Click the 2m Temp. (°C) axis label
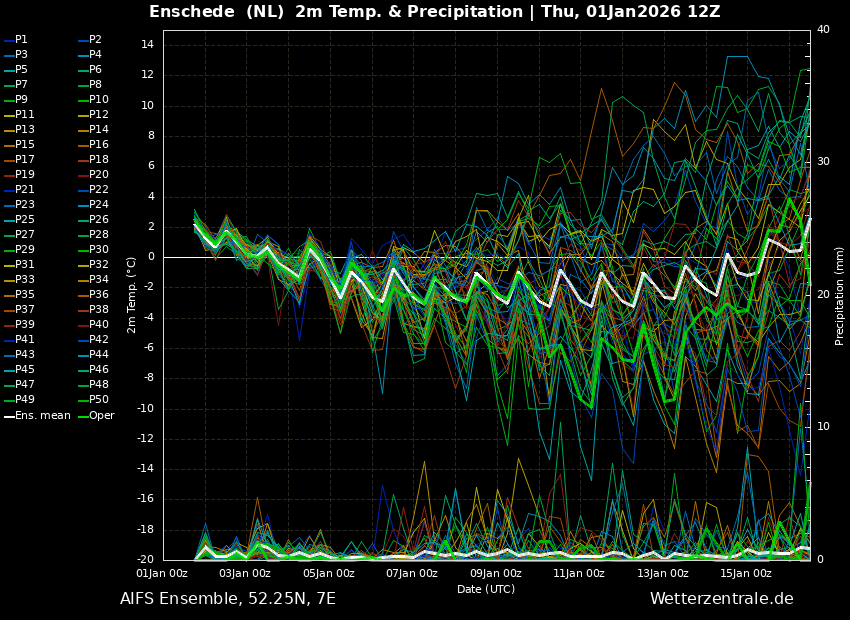 [132, 295]
